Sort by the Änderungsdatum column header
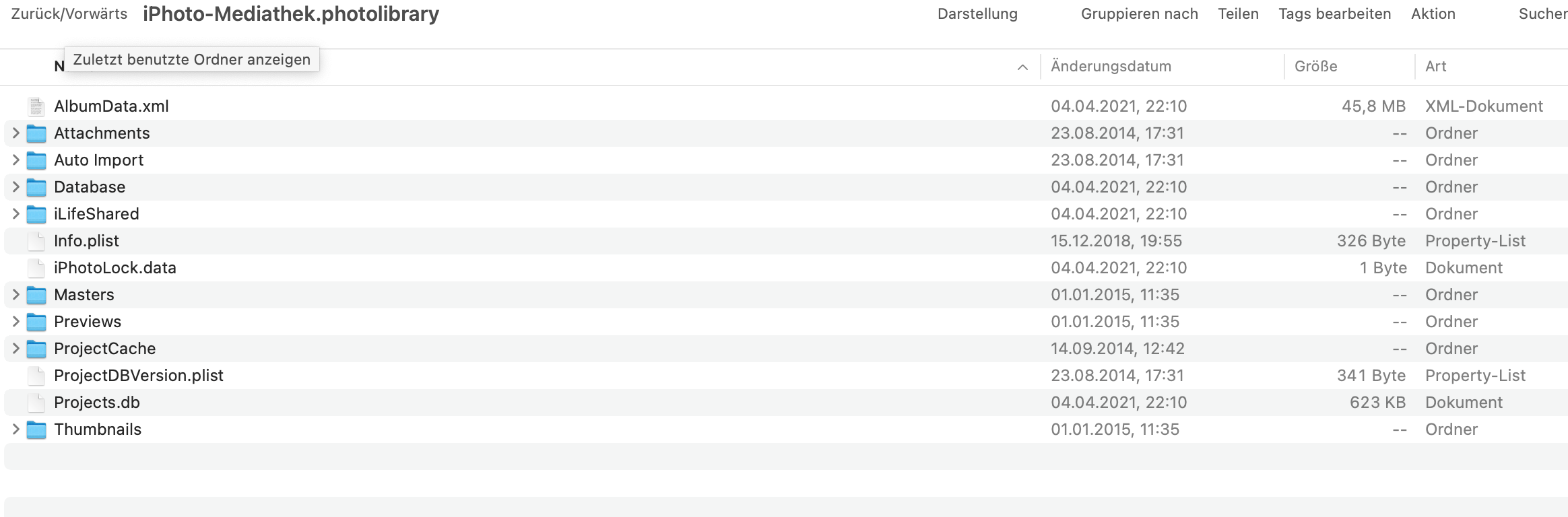Screen dimensions: 1568x517 [1111, 67]
